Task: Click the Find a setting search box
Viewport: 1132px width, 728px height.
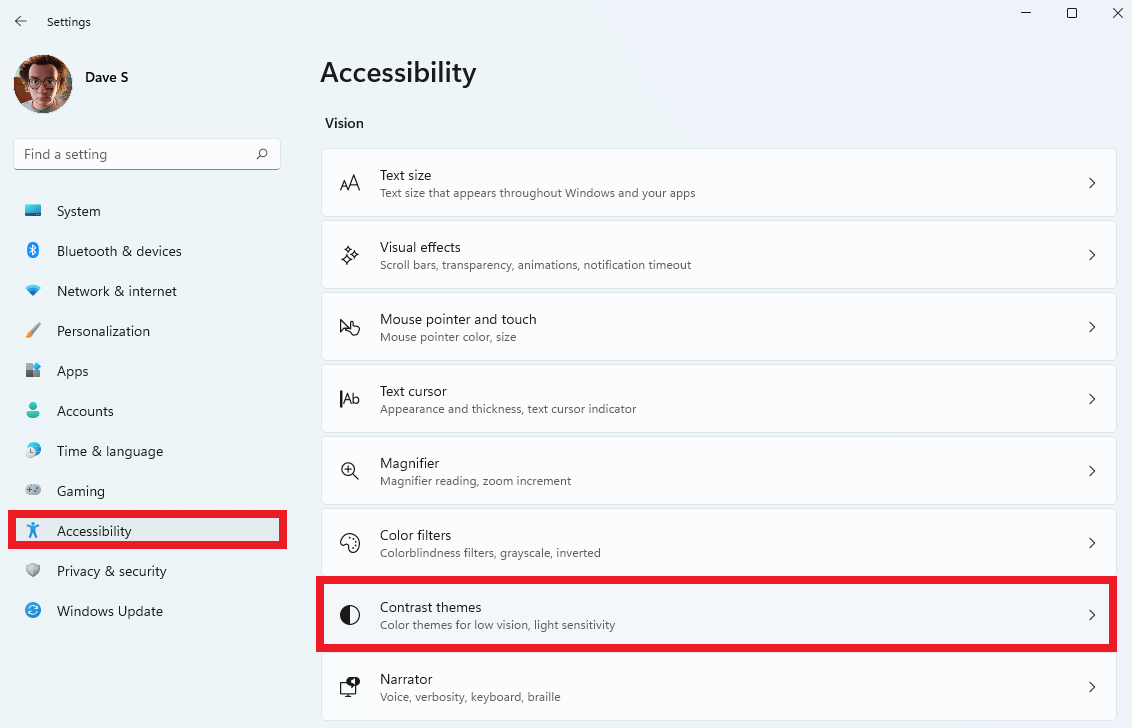Action: [x=135, y=154]
